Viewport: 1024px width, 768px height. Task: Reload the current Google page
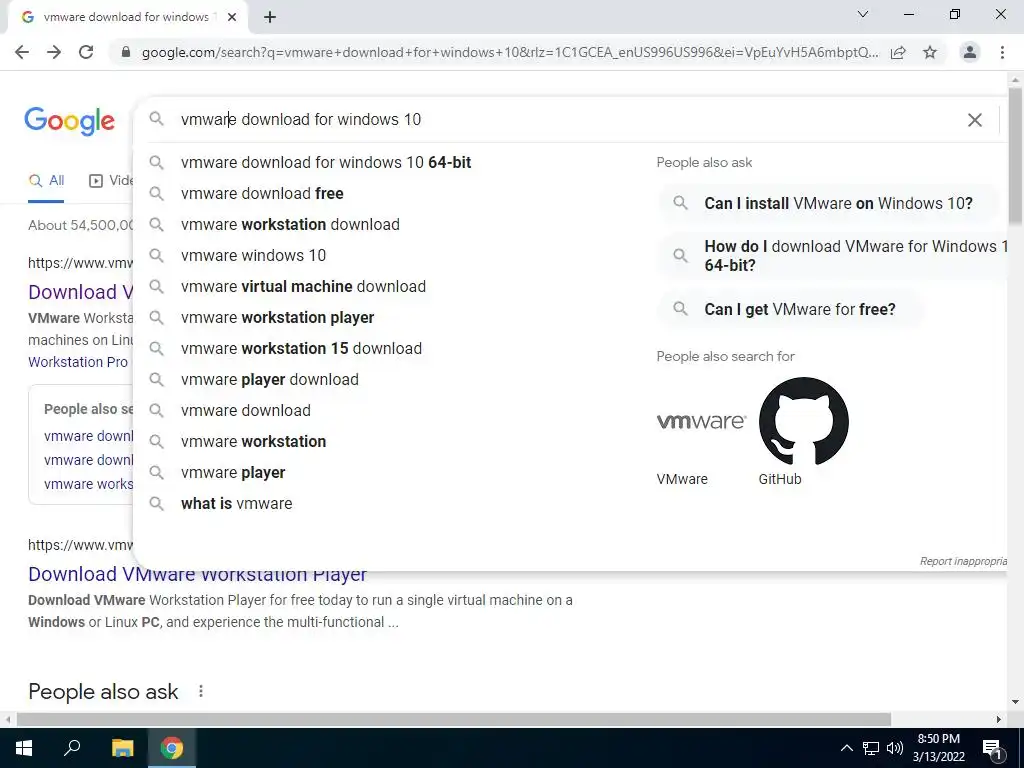[x=86, y=52]
